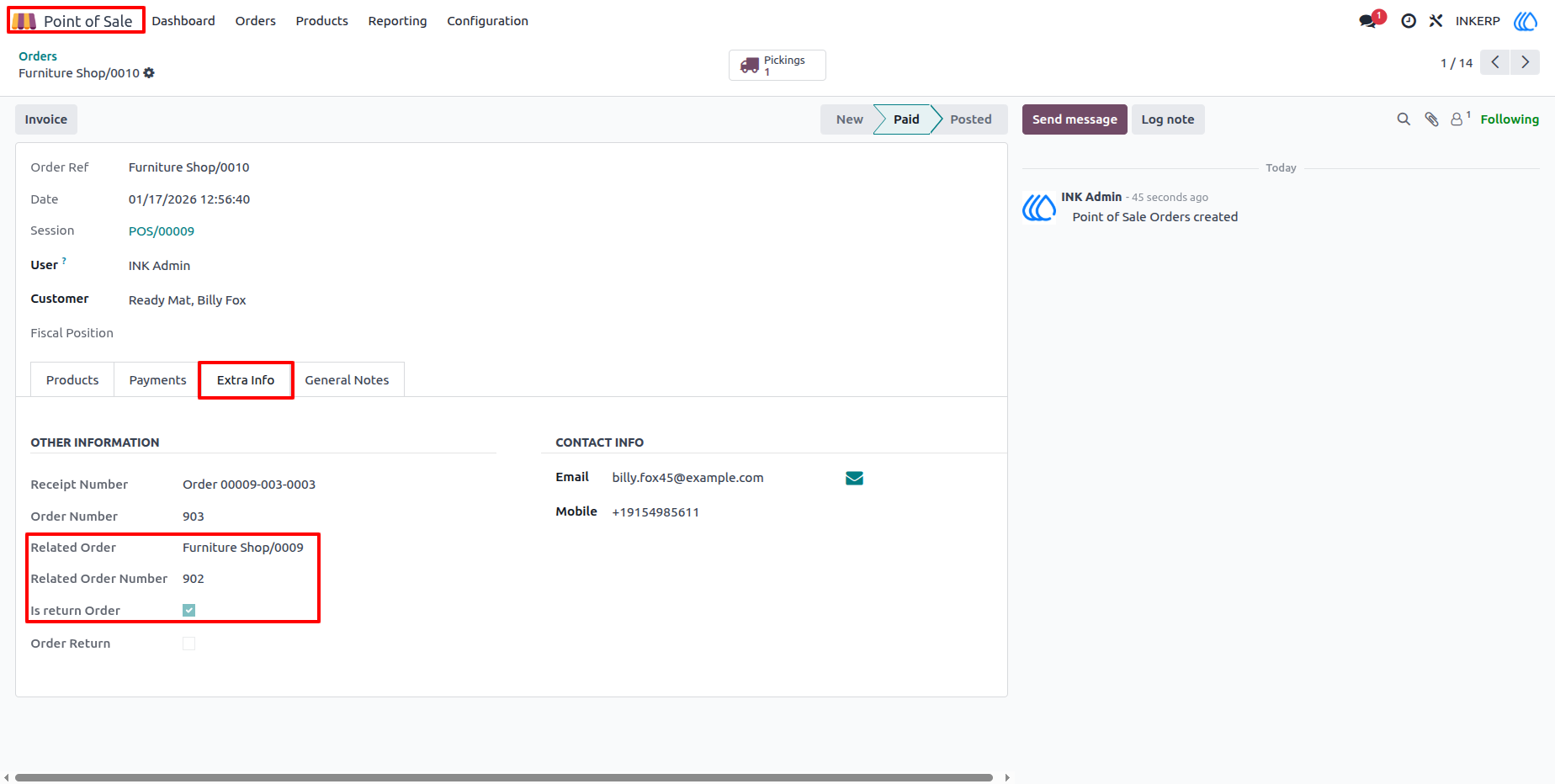This screenshot has width=1555, height=784.
Task: Go to the next order record
Action: [1525, 62]
